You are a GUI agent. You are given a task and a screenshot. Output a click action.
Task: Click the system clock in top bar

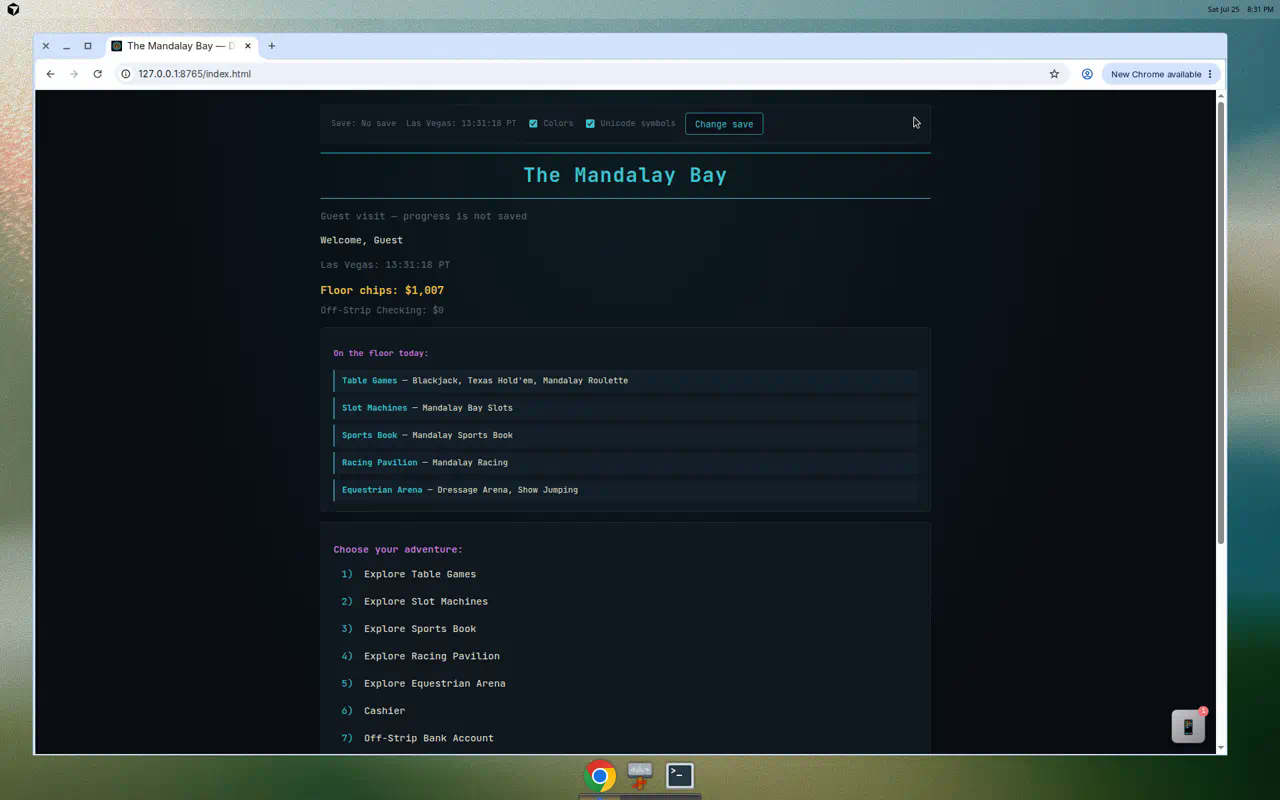[1240, 9]
